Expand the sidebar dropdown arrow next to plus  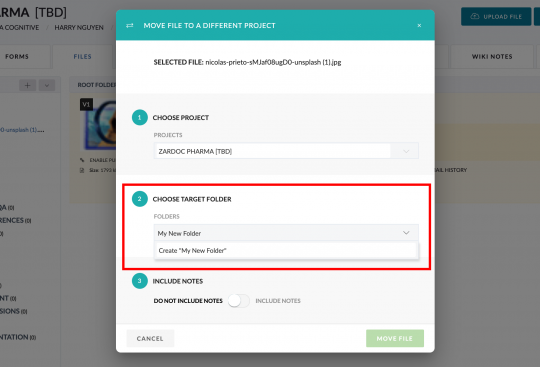47,85
